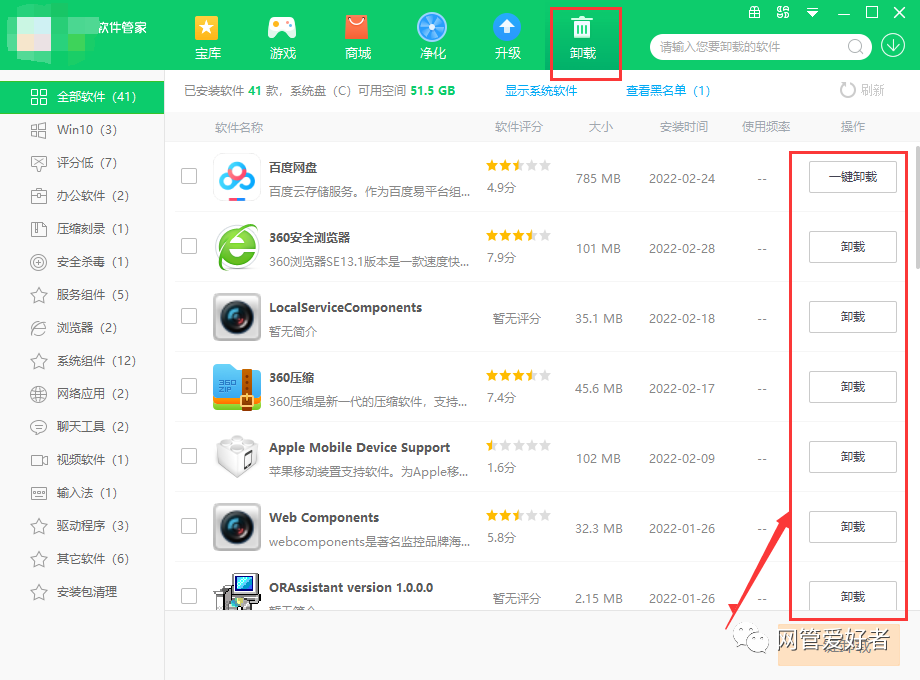Image resolution: width=920 pixels, height=680 pixels.
Task: Check the LocalServiceComponents checkbox
Action: point(189,316)
